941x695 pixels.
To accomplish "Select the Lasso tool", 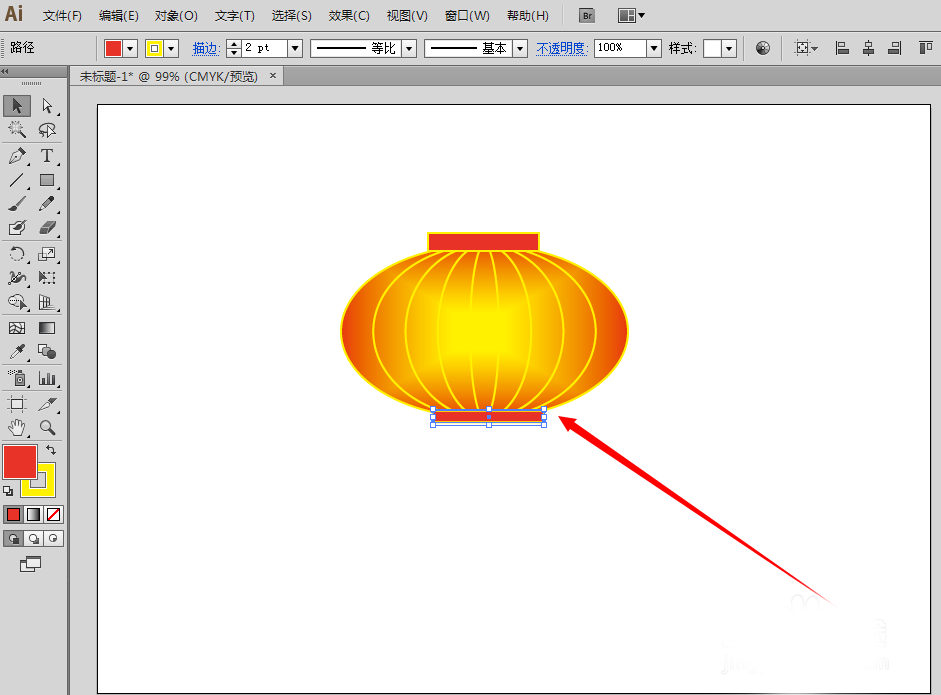I will coord(47,130).
